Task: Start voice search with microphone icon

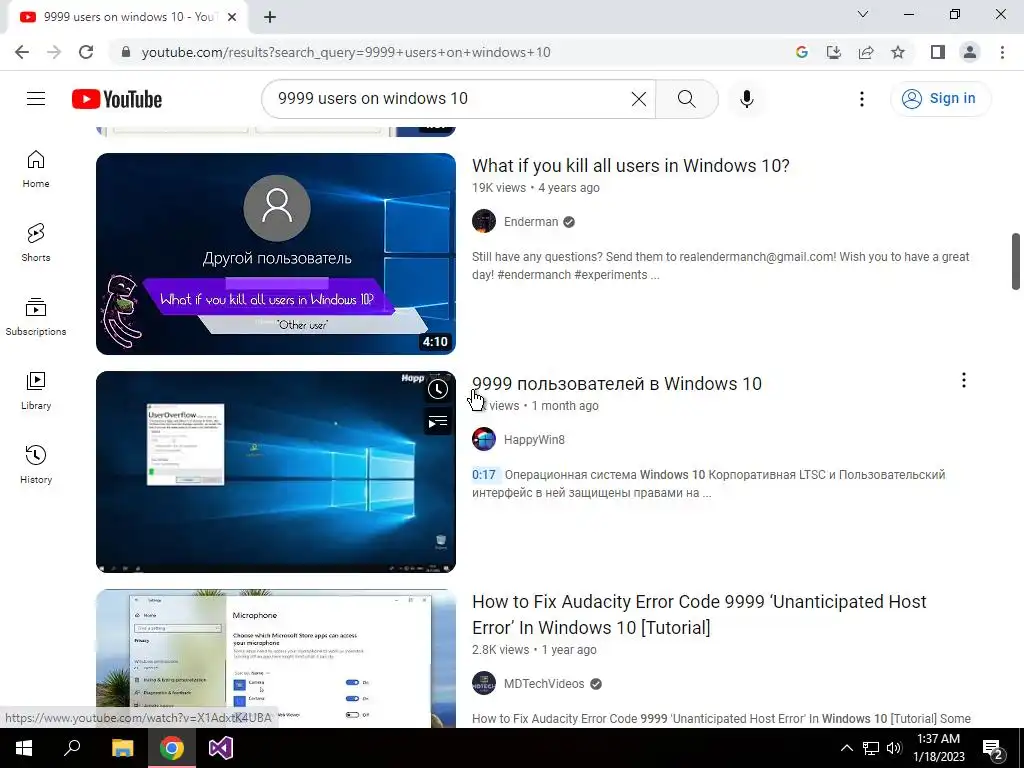Action: point(746,99)
